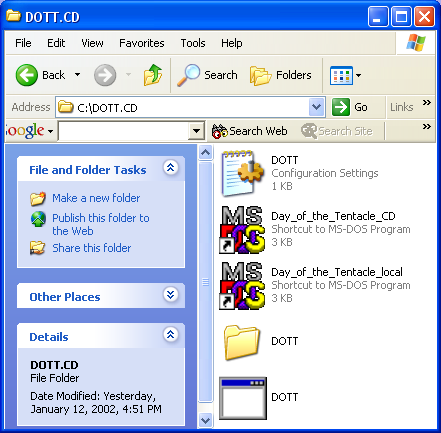This screenshot has height=433, width=441.
Task: Collapse the File and Folder Tasks panel
Action: 171,167
